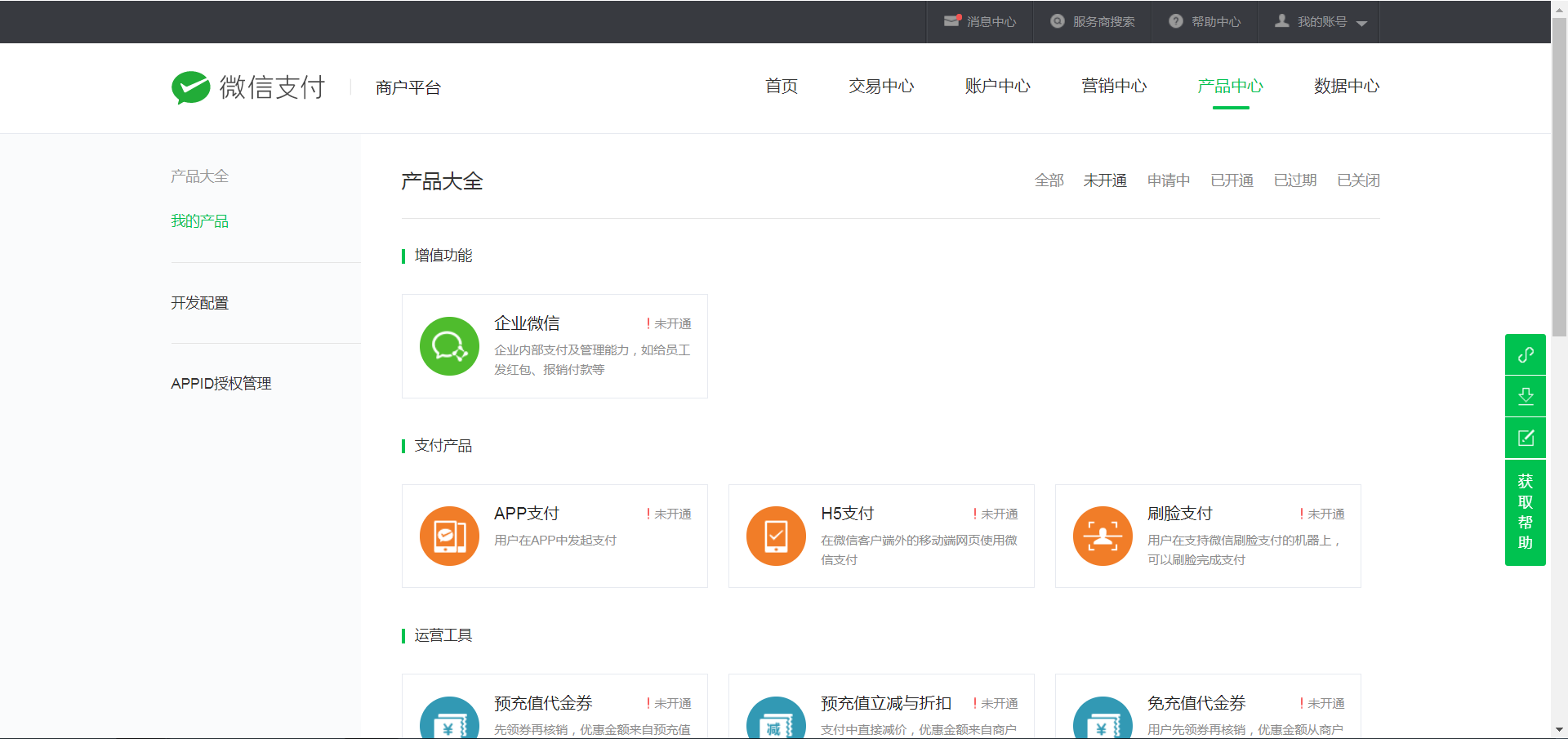Open the 免充值代金券 product title
Screen dimensions: 1568x739
(1196, 703)
